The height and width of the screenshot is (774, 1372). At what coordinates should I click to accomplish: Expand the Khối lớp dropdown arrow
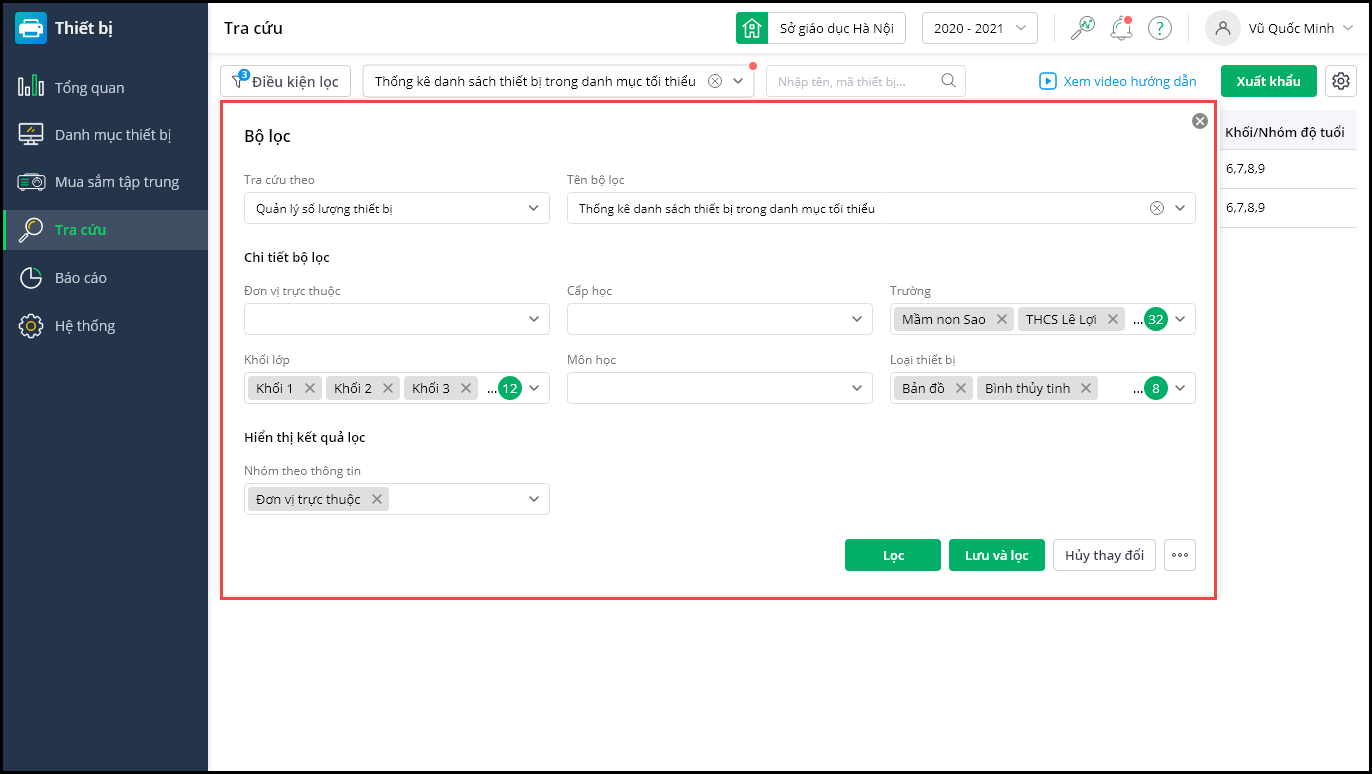[534, 388]
